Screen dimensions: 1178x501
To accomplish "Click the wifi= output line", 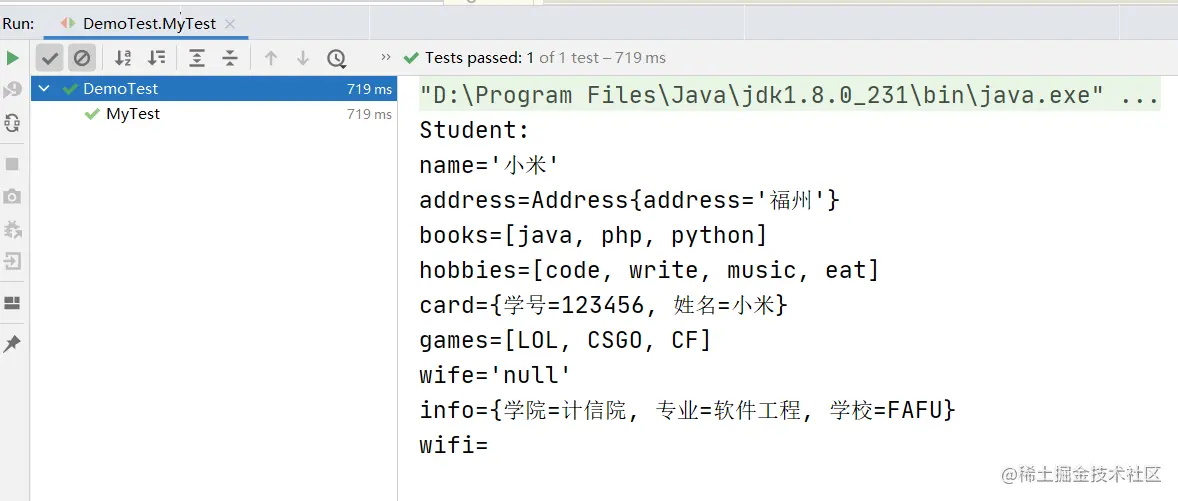I will click(x=454, y=445).
